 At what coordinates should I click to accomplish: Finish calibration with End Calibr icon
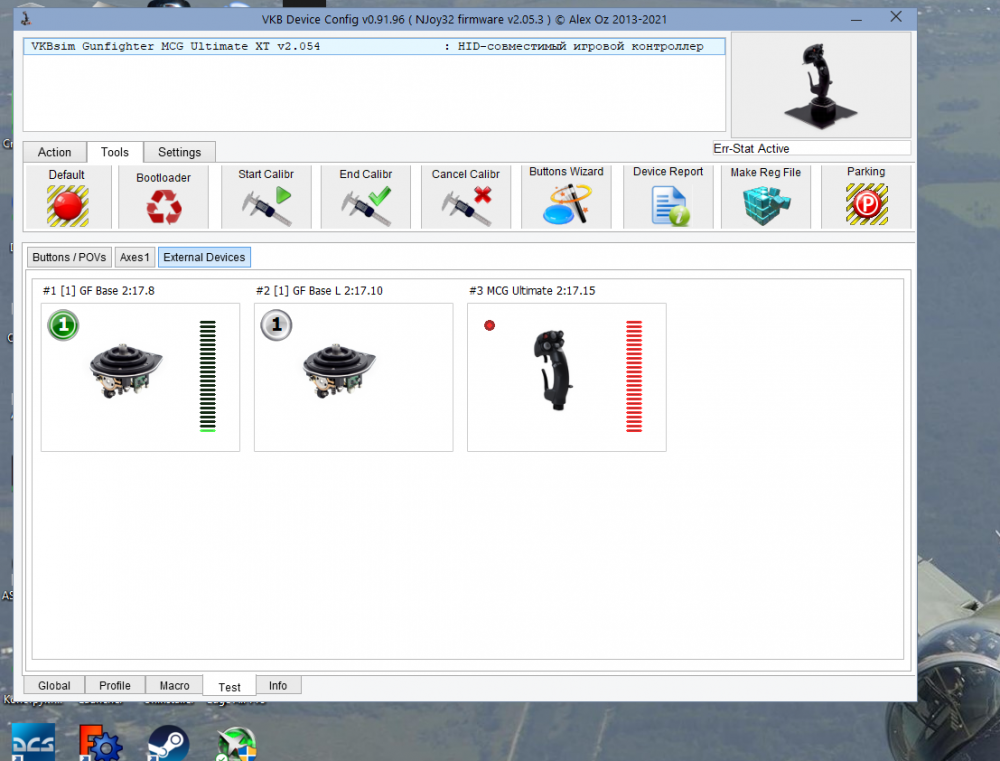pyautogui.click(x=366, y=206)
